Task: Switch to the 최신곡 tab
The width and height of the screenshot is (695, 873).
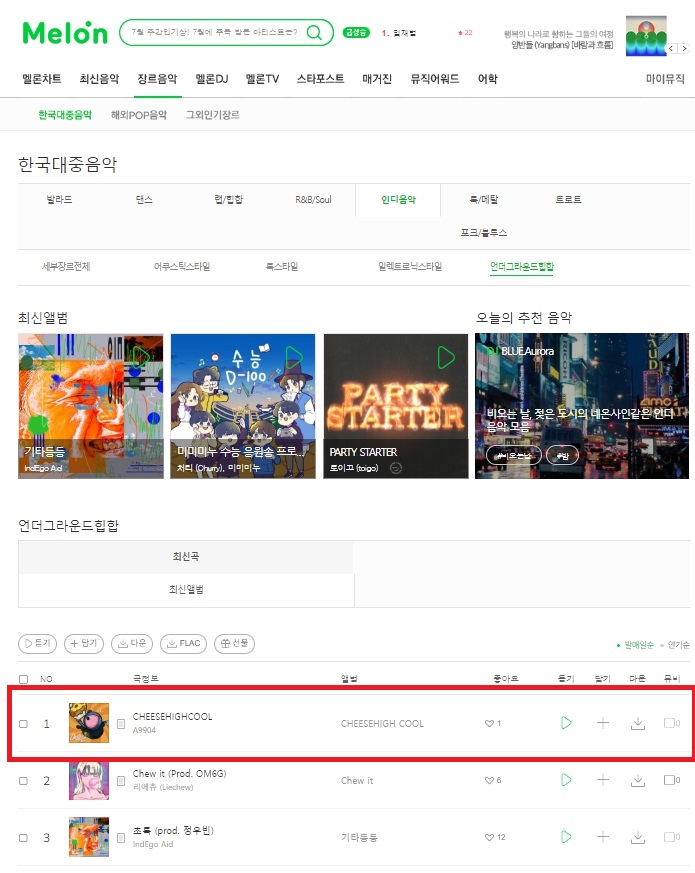Action: pyautogui.click(x=186, y=557)
